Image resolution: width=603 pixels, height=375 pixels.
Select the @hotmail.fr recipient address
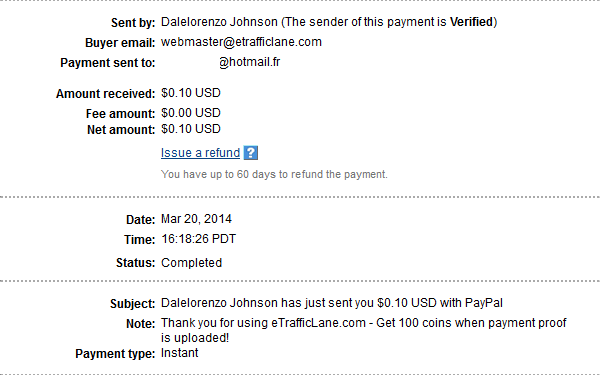point(250,62)
